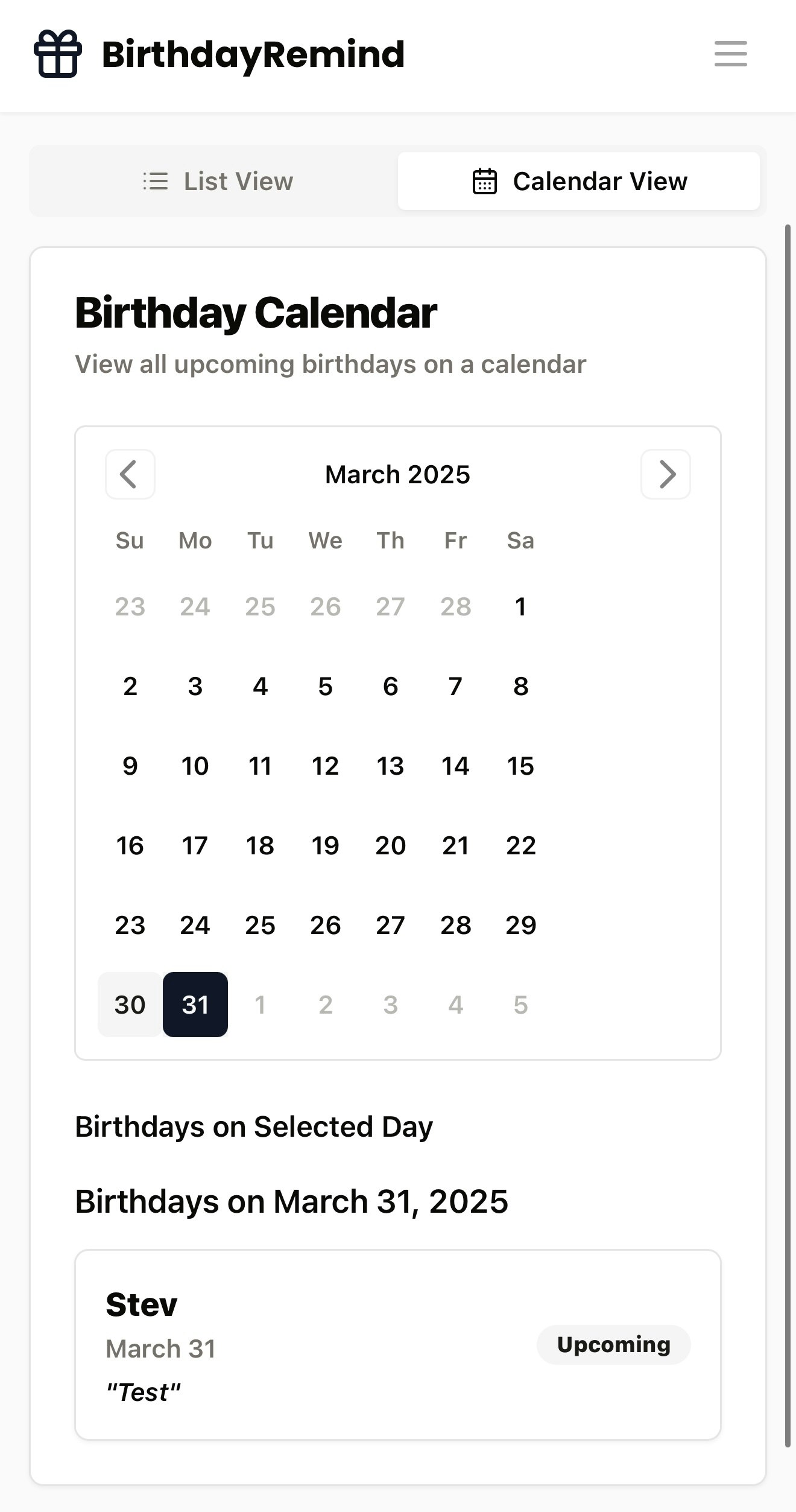Switch to Calendar View tab
This screenshot has height=1512, width=796.
coord(579,181)
